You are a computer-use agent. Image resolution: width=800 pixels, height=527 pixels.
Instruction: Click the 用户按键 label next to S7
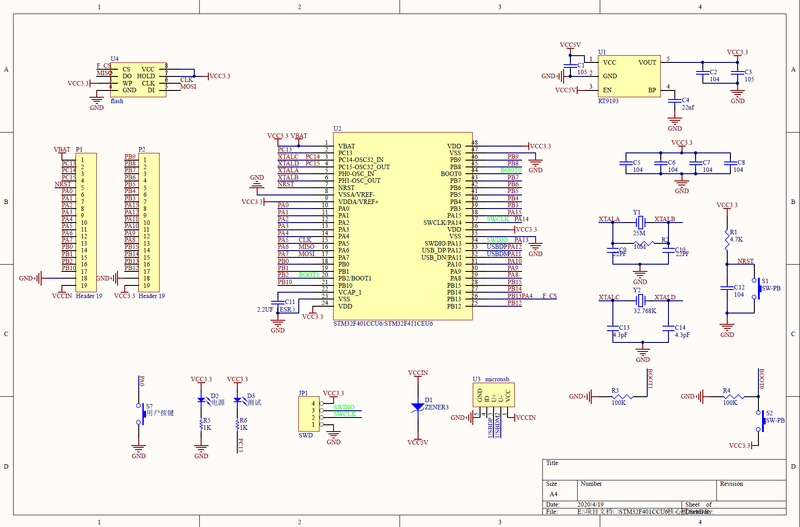160,413
